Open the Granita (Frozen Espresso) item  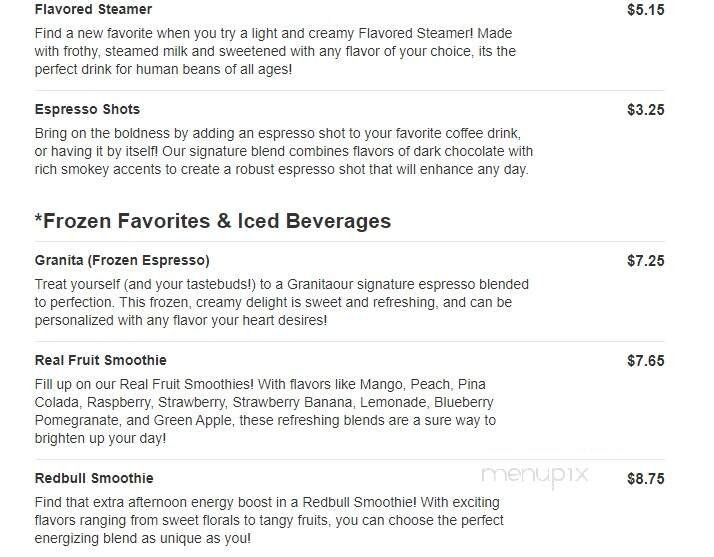click(122, 260)
